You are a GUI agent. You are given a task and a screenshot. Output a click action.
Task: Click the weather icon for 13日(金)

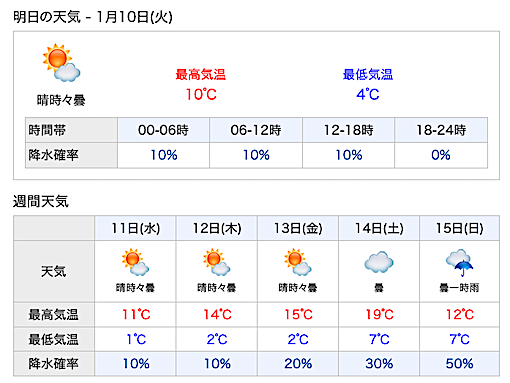pos(298,262)
